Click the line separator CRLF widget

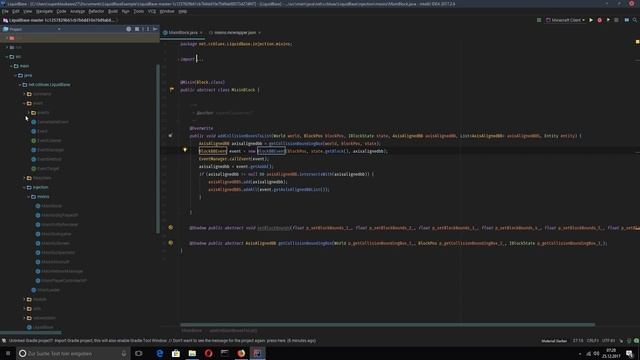coord(592,341)
